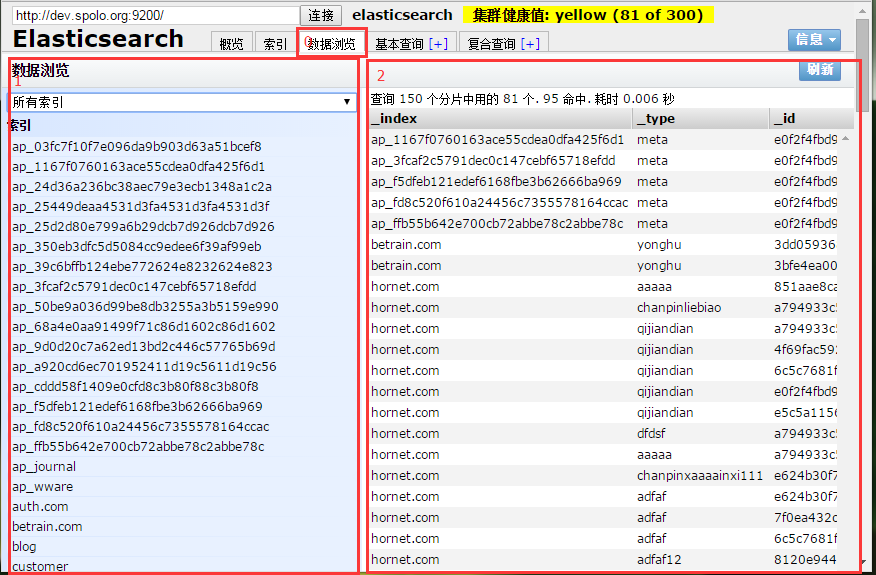This screenshot has width=876, height=575.
Task: Open adfaf row with id 7f0ea432
Action: [x=603, y=517]
